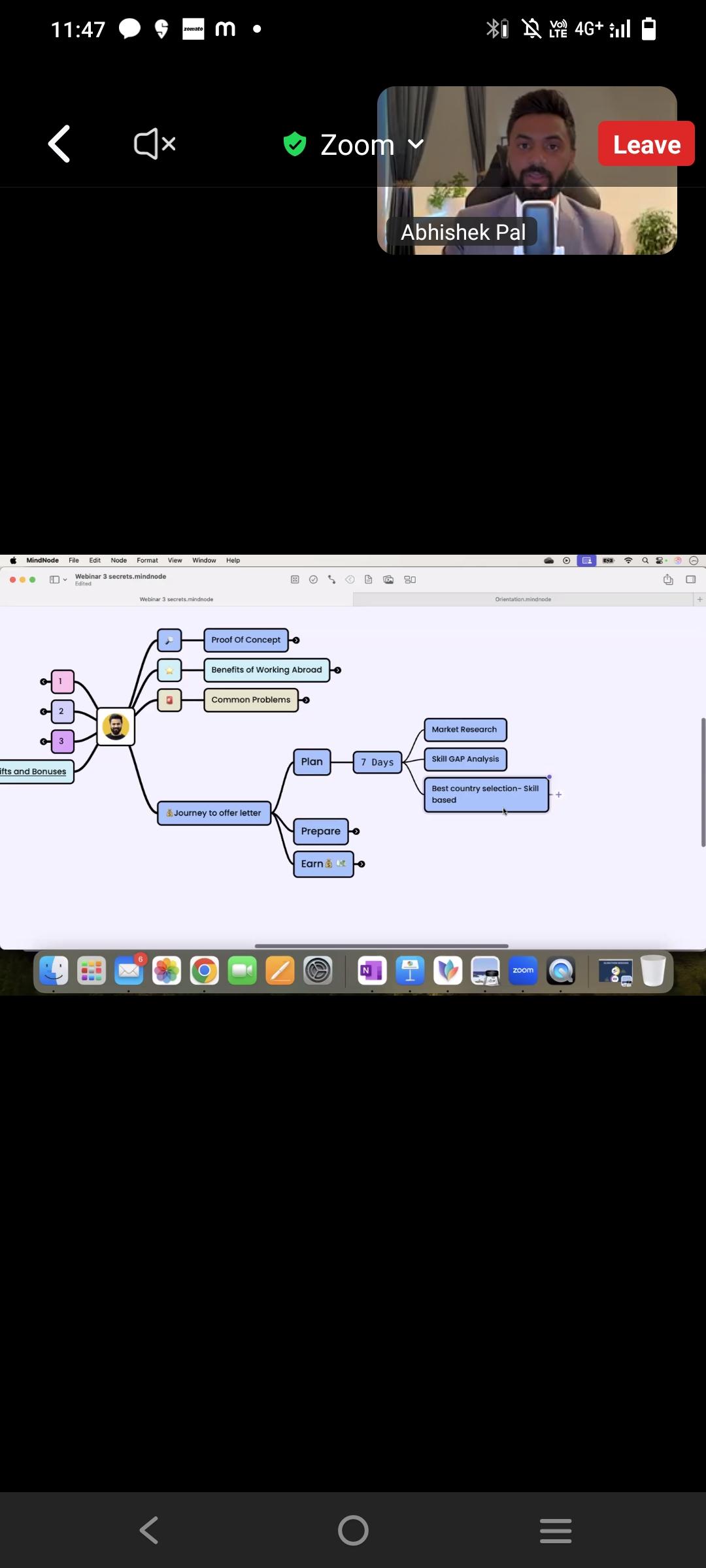Click the plus beside Best country selection node
This screenshot has height=1568, width=706.
[559, 795]
